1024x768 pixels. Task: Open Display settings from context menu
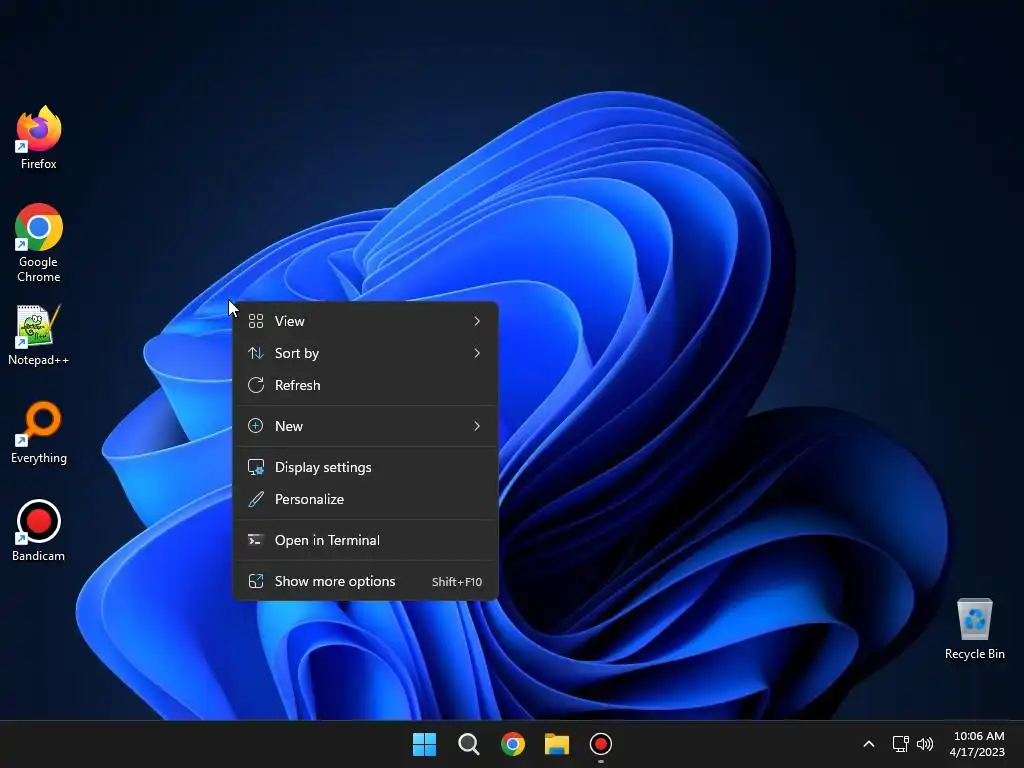pyautogui.click(x=366, y=468)
